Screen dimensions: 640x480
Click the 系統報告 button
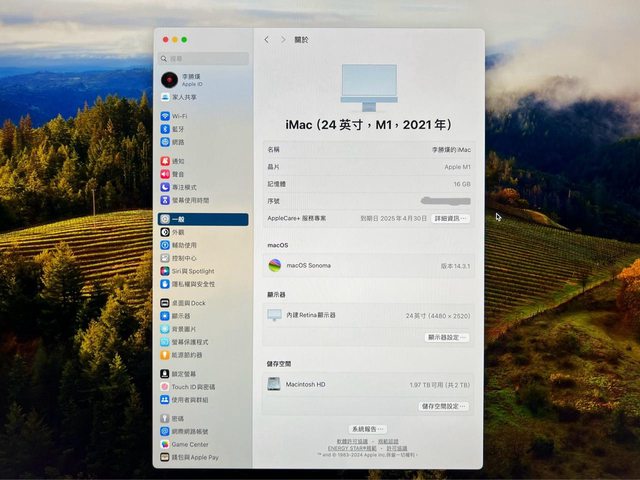click(x=368, y=429)
